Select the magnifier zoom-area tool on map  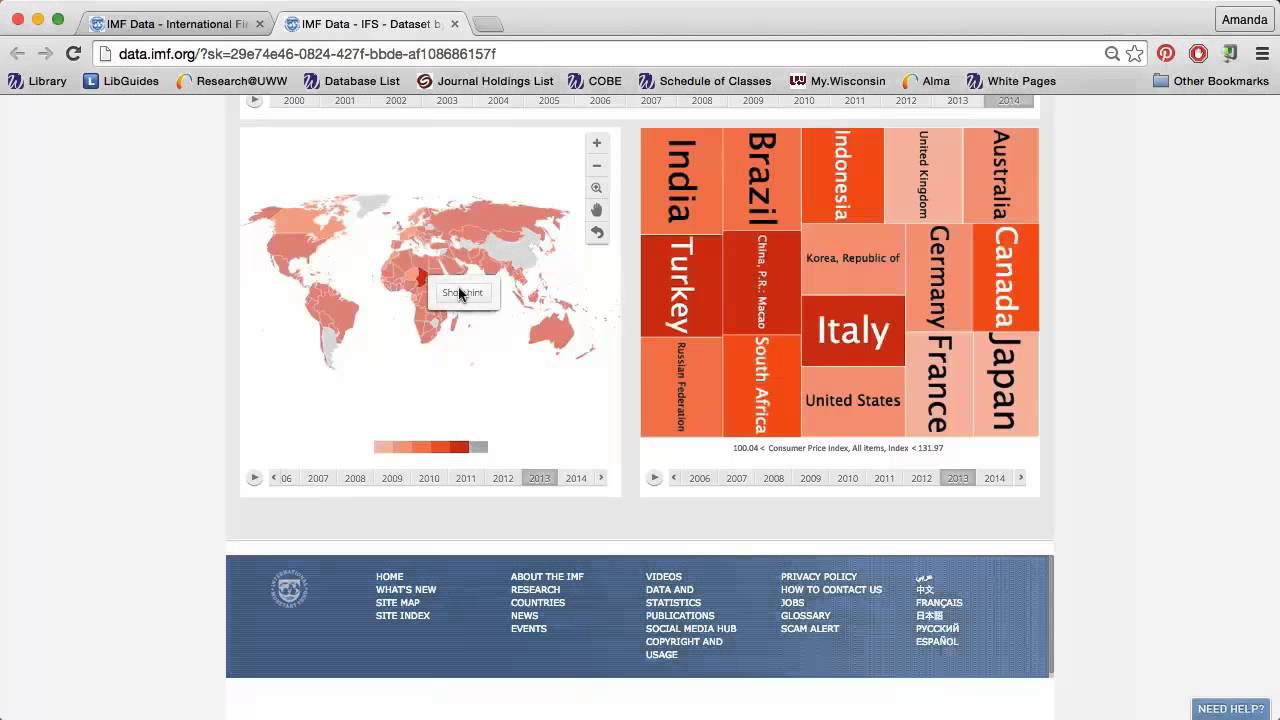tap(597, 188)
